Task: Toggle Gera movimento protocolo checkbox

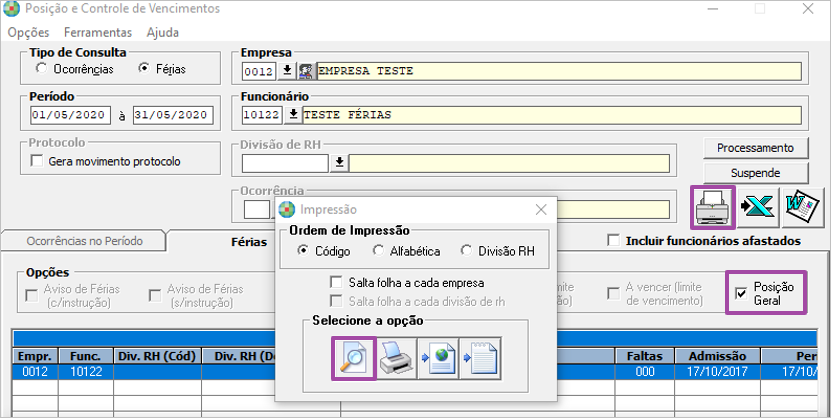Action: click(x=37, y=161)
